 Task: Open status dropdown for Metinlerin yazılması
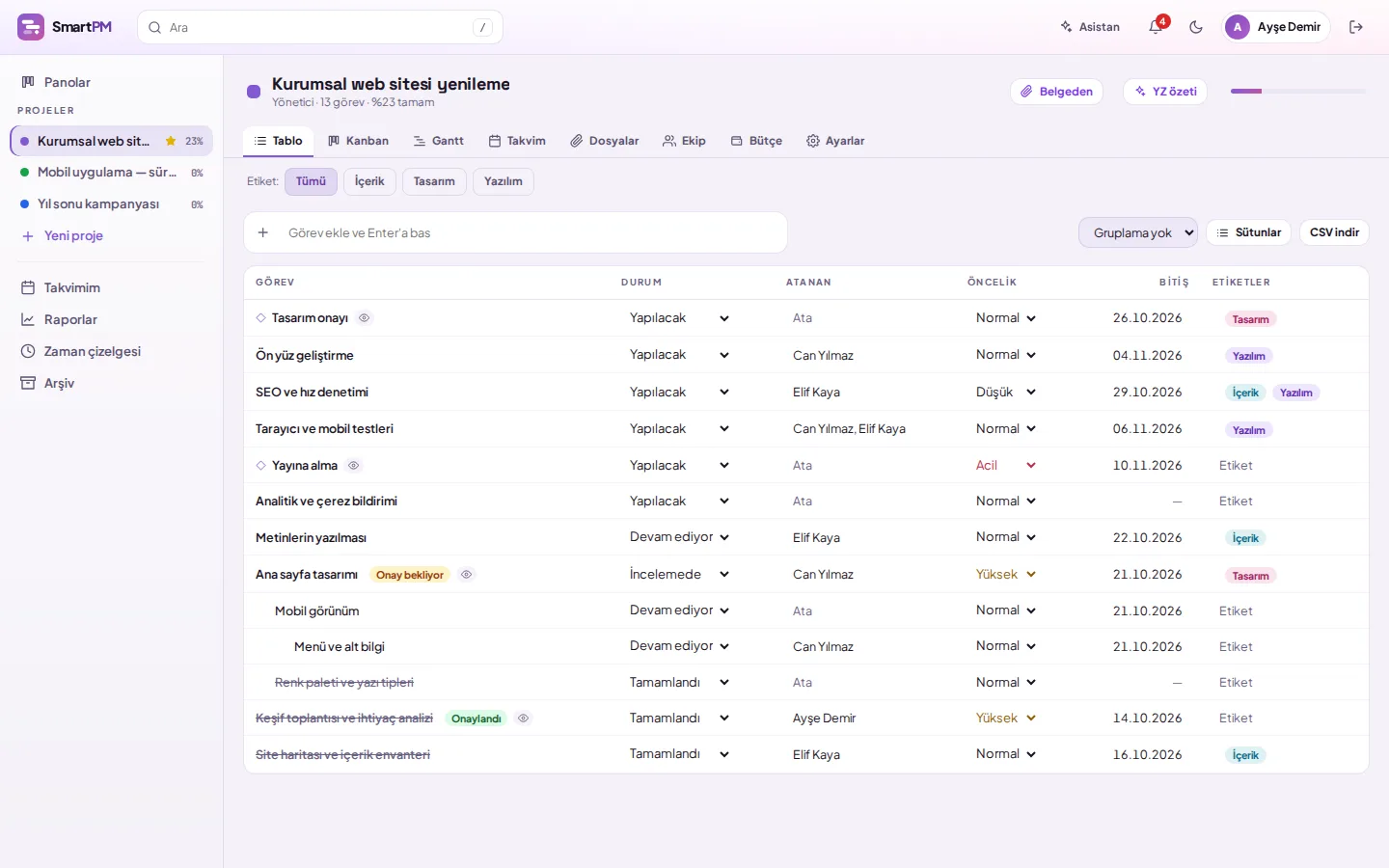tap(679, 537)
